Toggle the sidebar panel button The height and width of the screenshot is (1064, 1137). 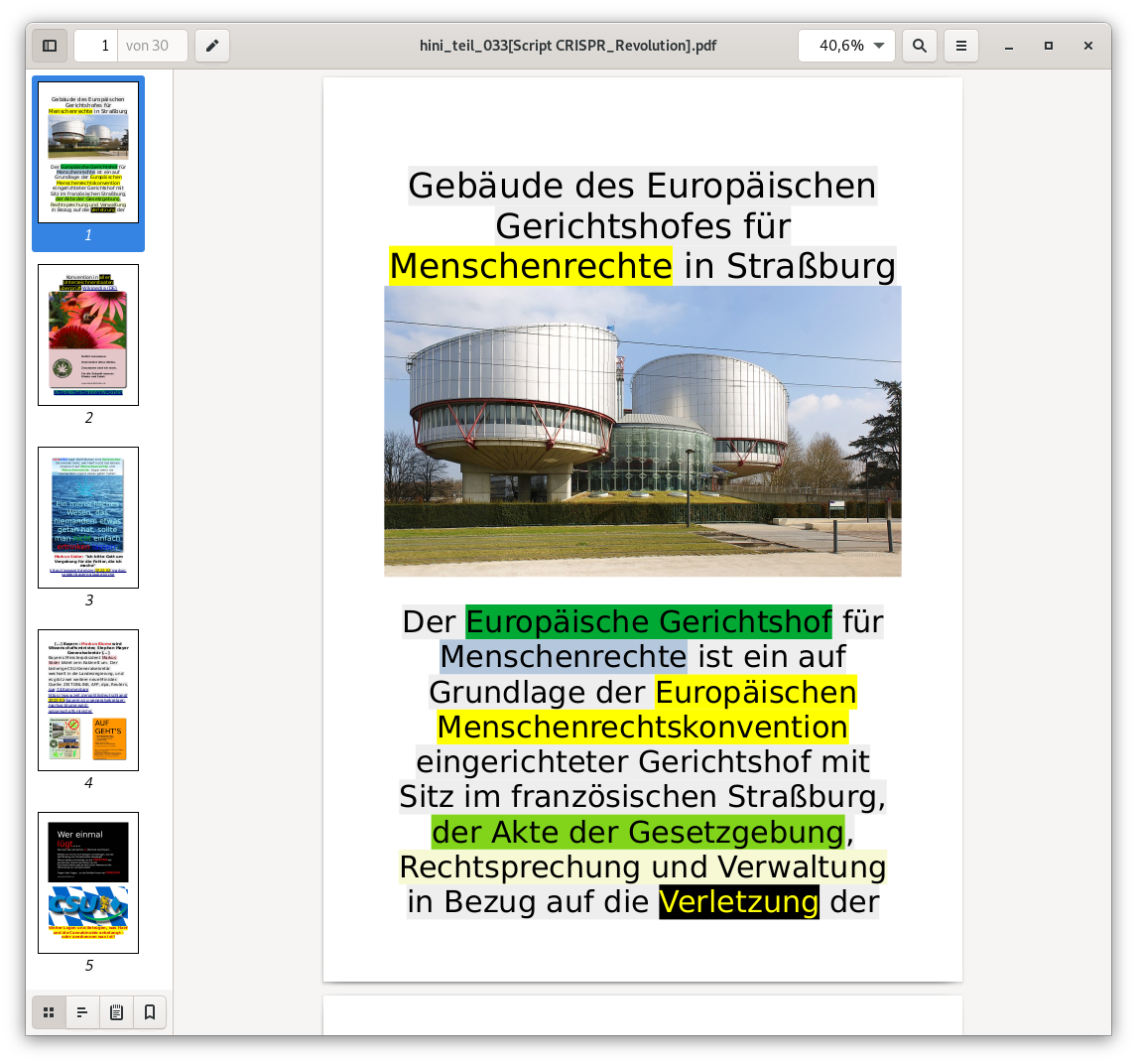click(50, 46)
